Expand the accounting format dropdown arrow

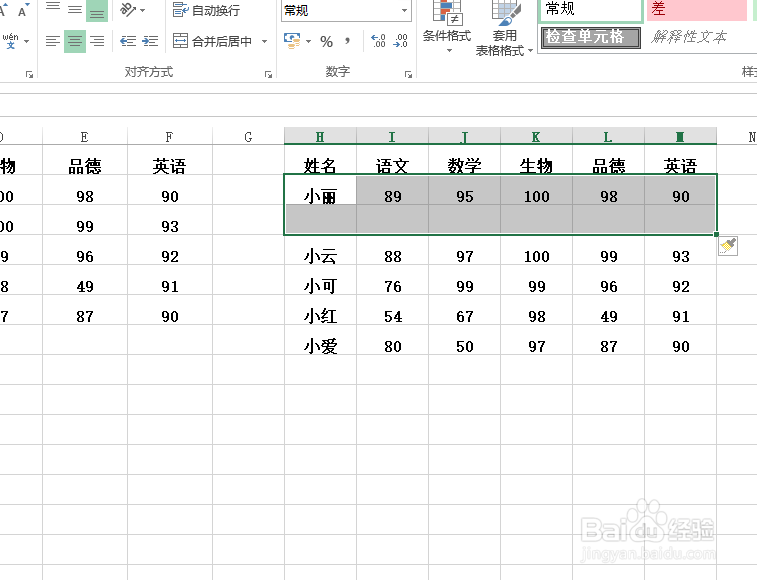[x=308, y=42]
